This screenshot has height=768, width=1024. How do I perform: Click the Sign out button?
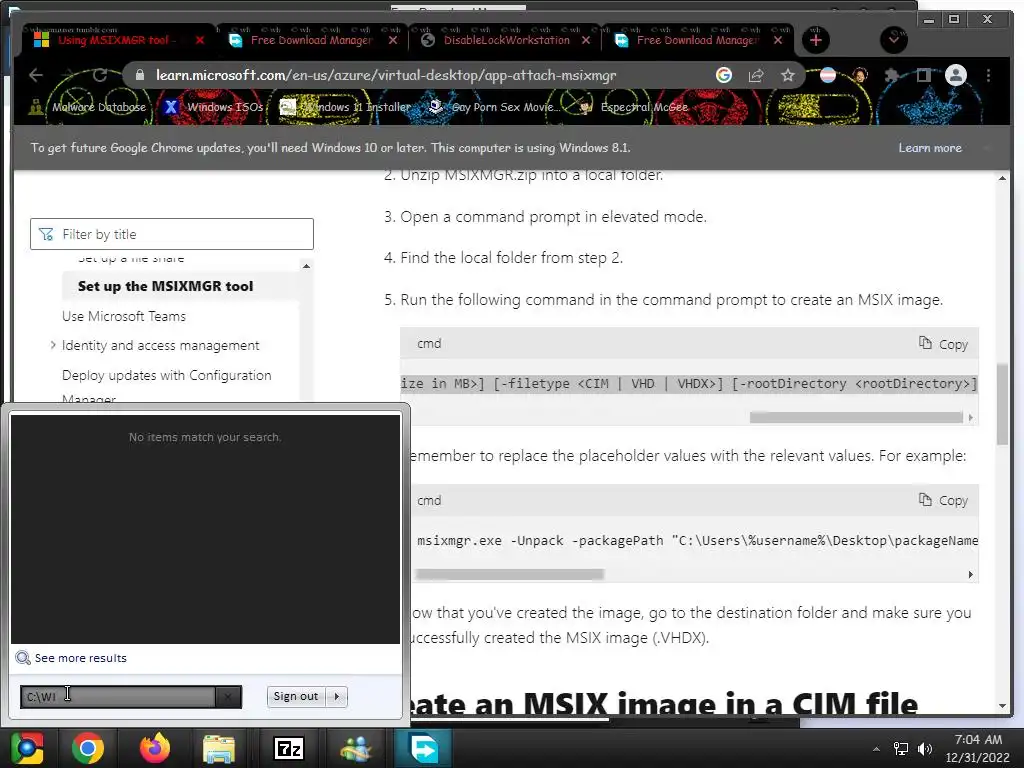(295, 696)
